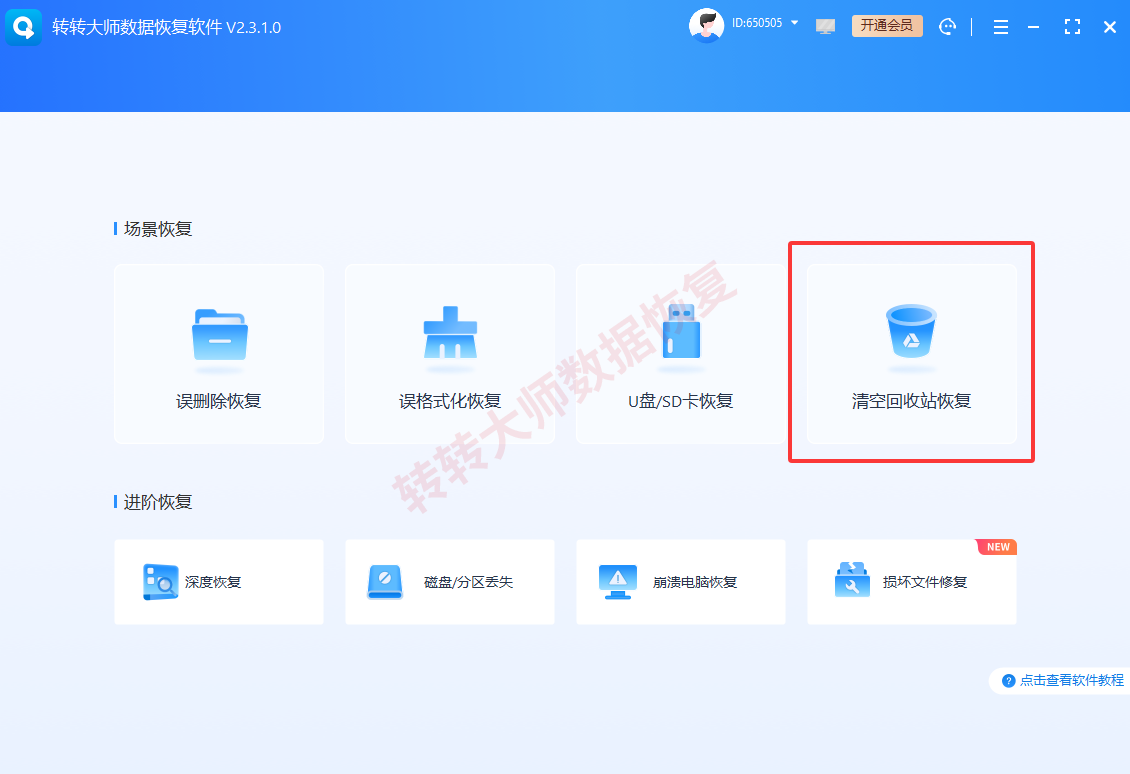This screenshot has height=774, width=1130.
Task: Click the 崩溃电脑恢复 monitor warning icon
Action: pos(618,582)
